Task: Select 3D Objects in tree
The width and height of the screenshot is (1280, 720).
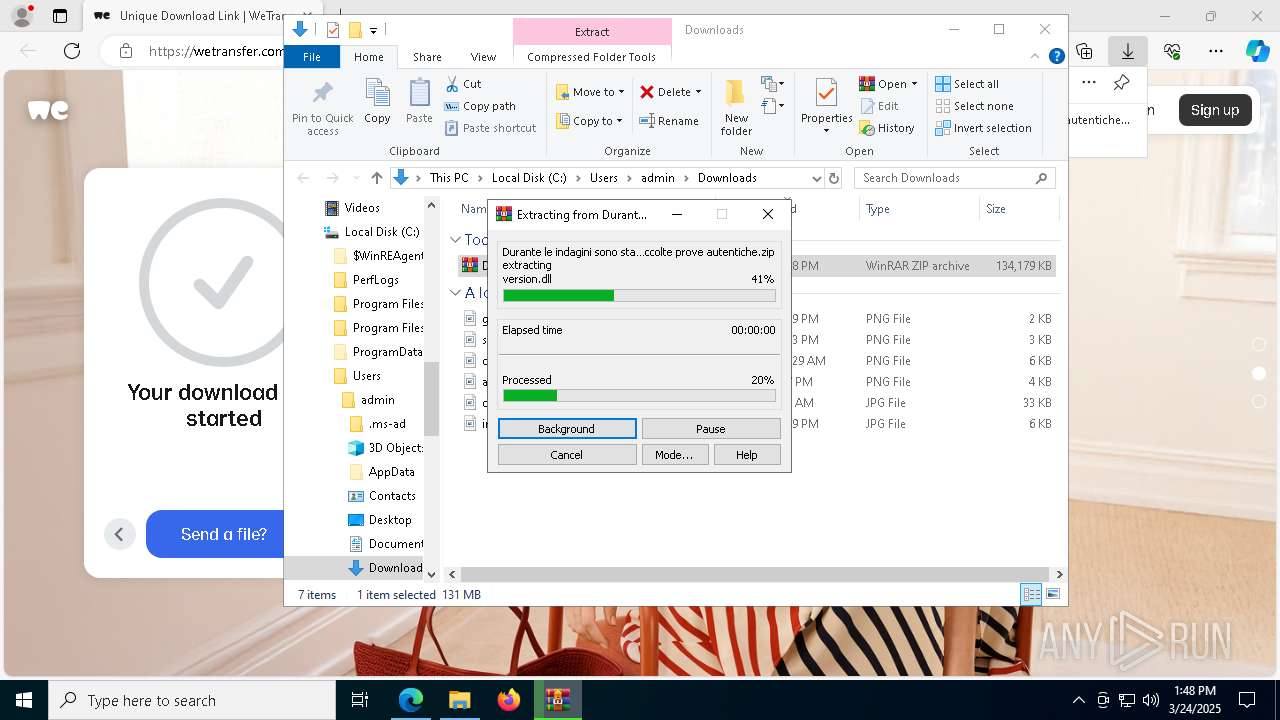Action: pos(386,448)
